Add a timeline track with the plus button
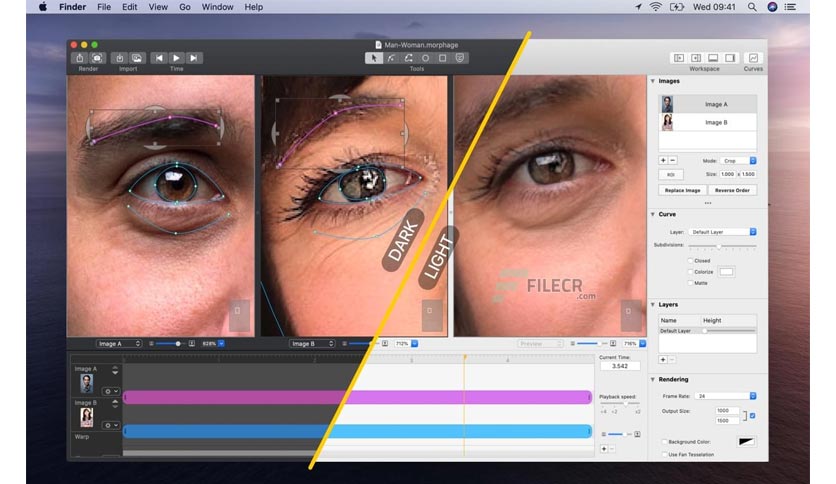The width and height of the screenshot is (836, 484). [604, 449]
